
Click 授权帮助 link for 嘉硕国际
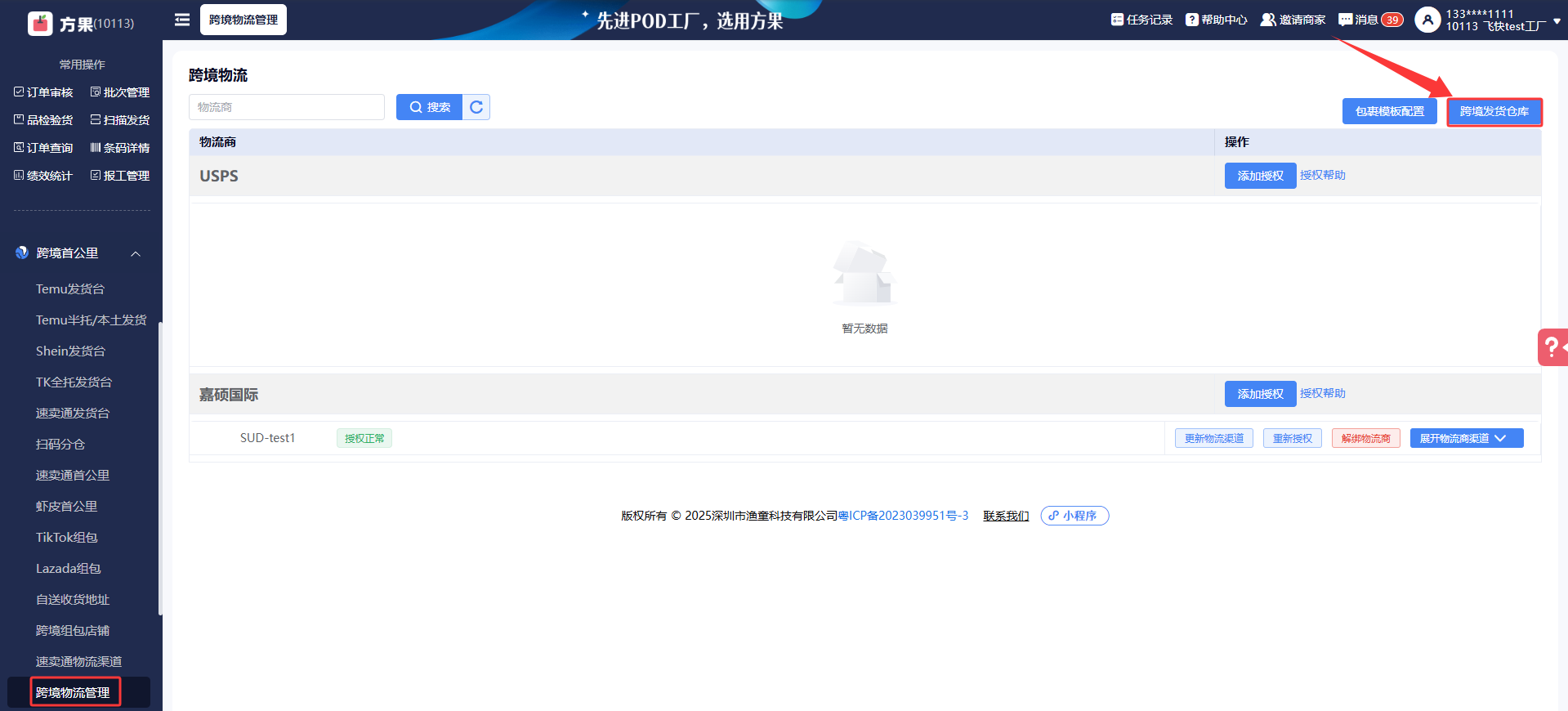(1322, 394)
